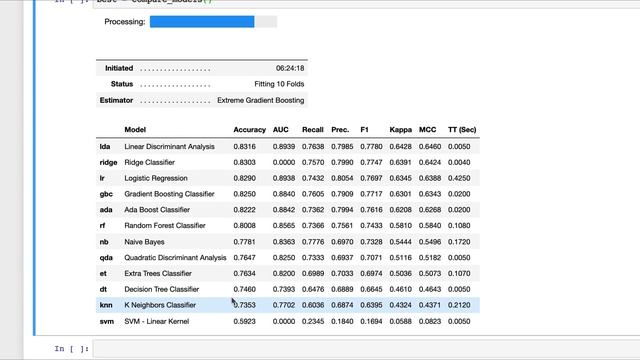Click the Random Forest Classifier model name
Screen dimensions: 640x360
click(165, 226)
